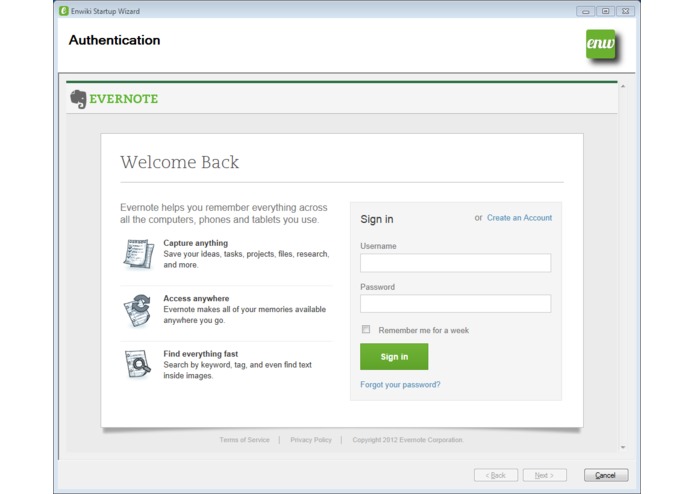Open the Create an Account link
Screen dimensions: 695x494
coord(519,218)
